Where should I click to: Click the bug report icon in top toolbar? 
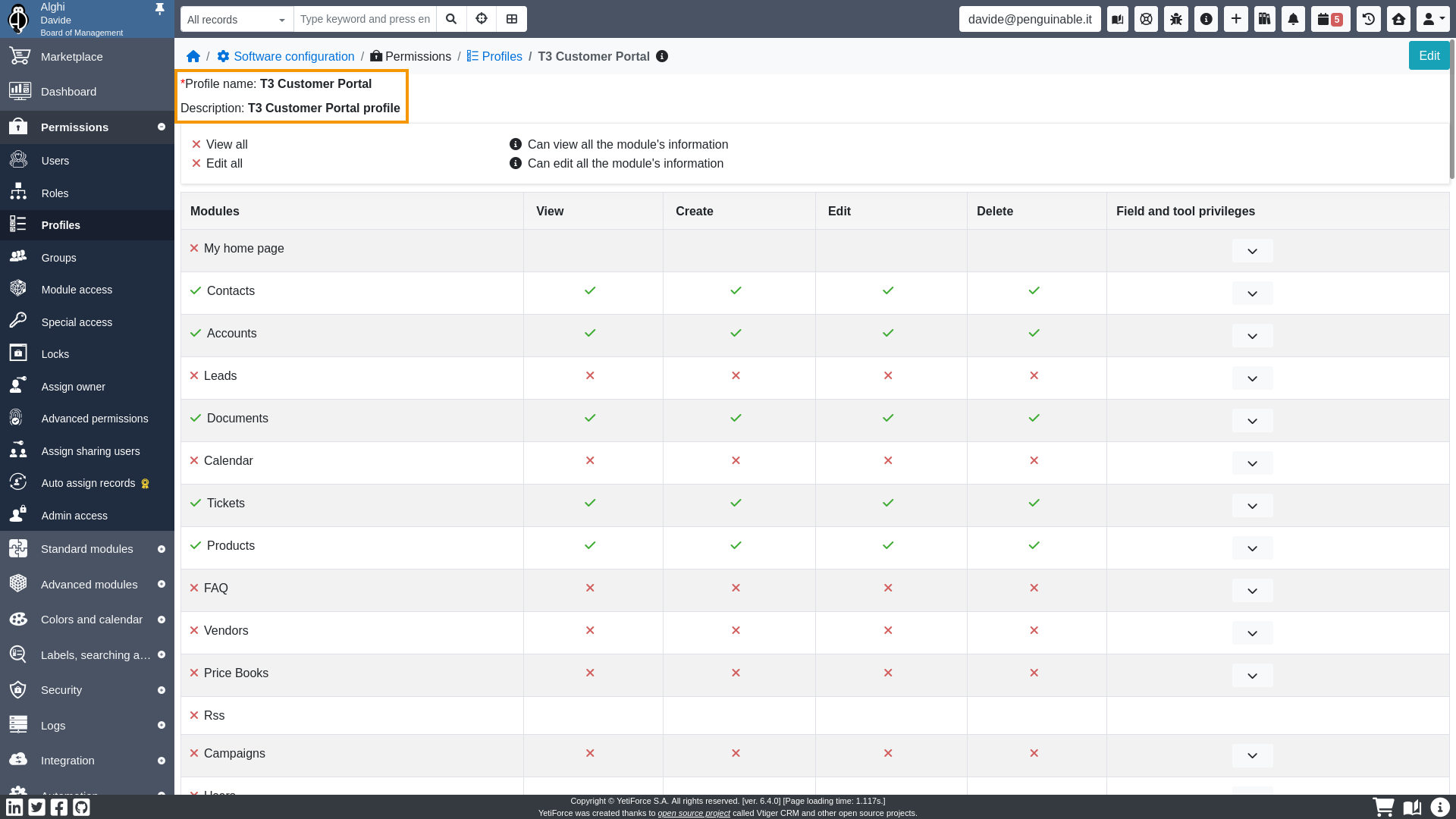[1176, 19]
